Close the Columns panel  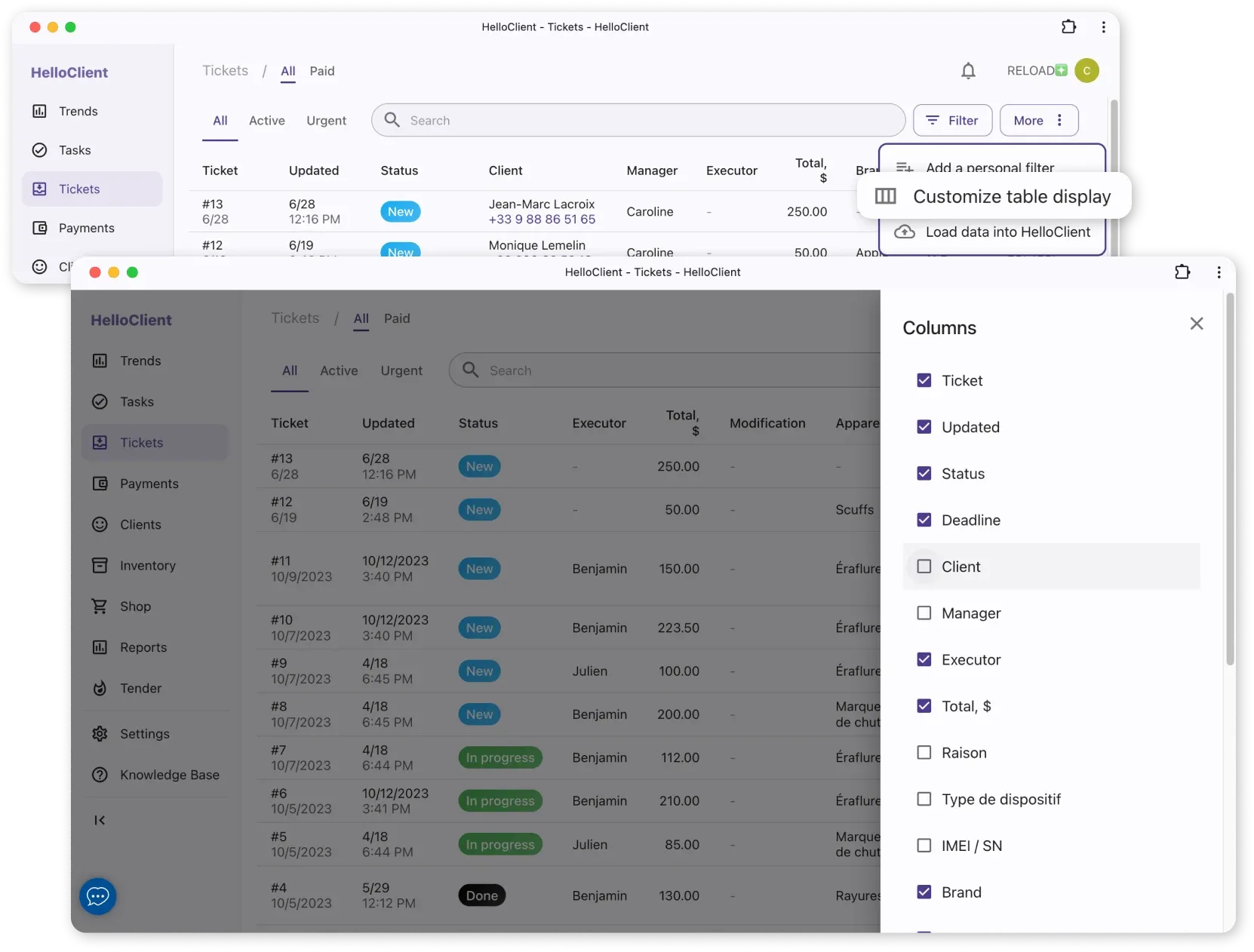(x=1196, y=324)
